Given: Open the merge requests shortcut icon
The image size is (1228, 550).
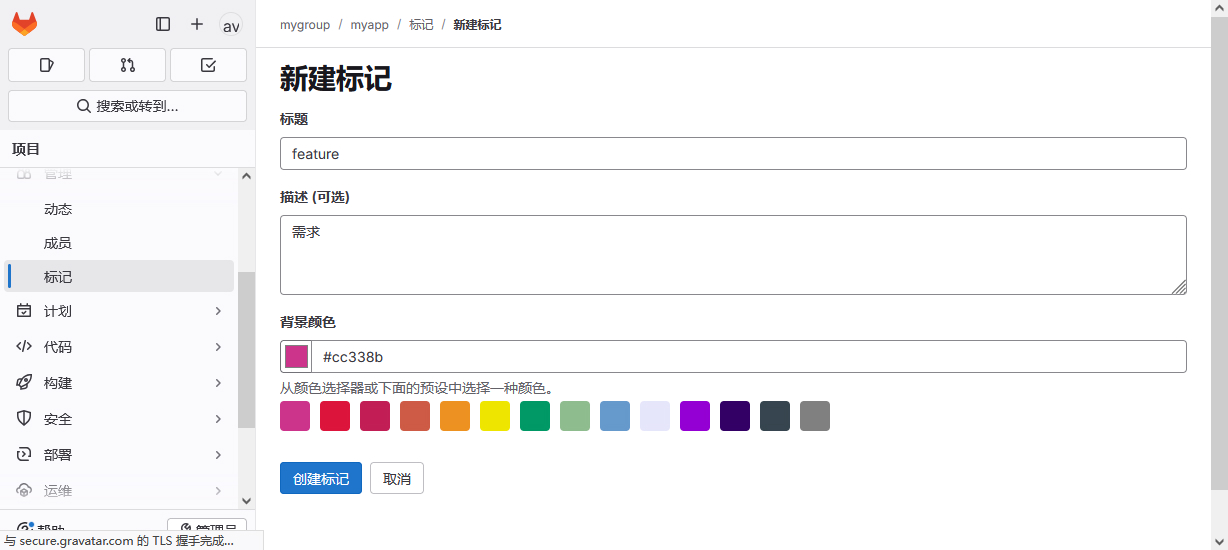Looking at the screenshot, I should (127, 65).
